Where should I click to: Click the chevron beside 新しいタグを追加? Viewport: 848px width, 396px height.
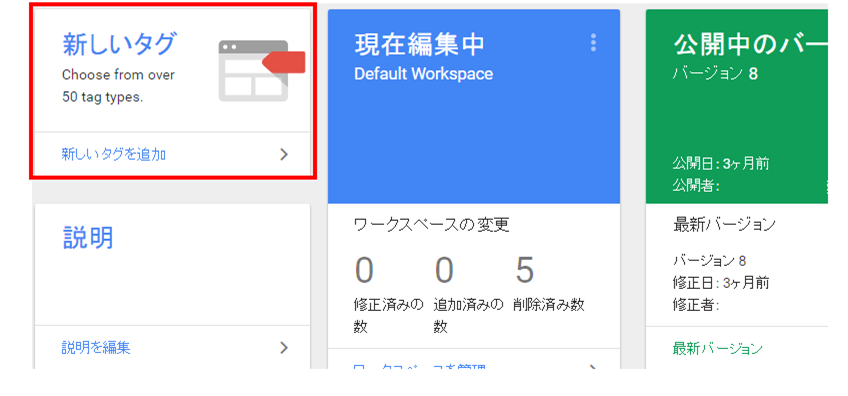284,155
